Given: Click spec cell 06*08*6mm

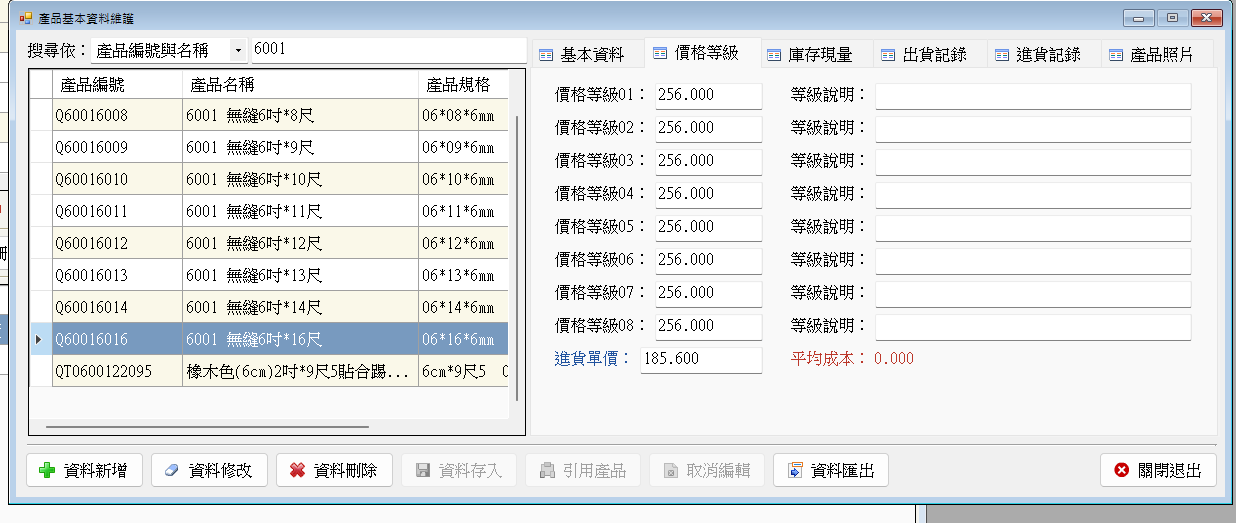Looking at the screenshot, I should coord(463,115).
